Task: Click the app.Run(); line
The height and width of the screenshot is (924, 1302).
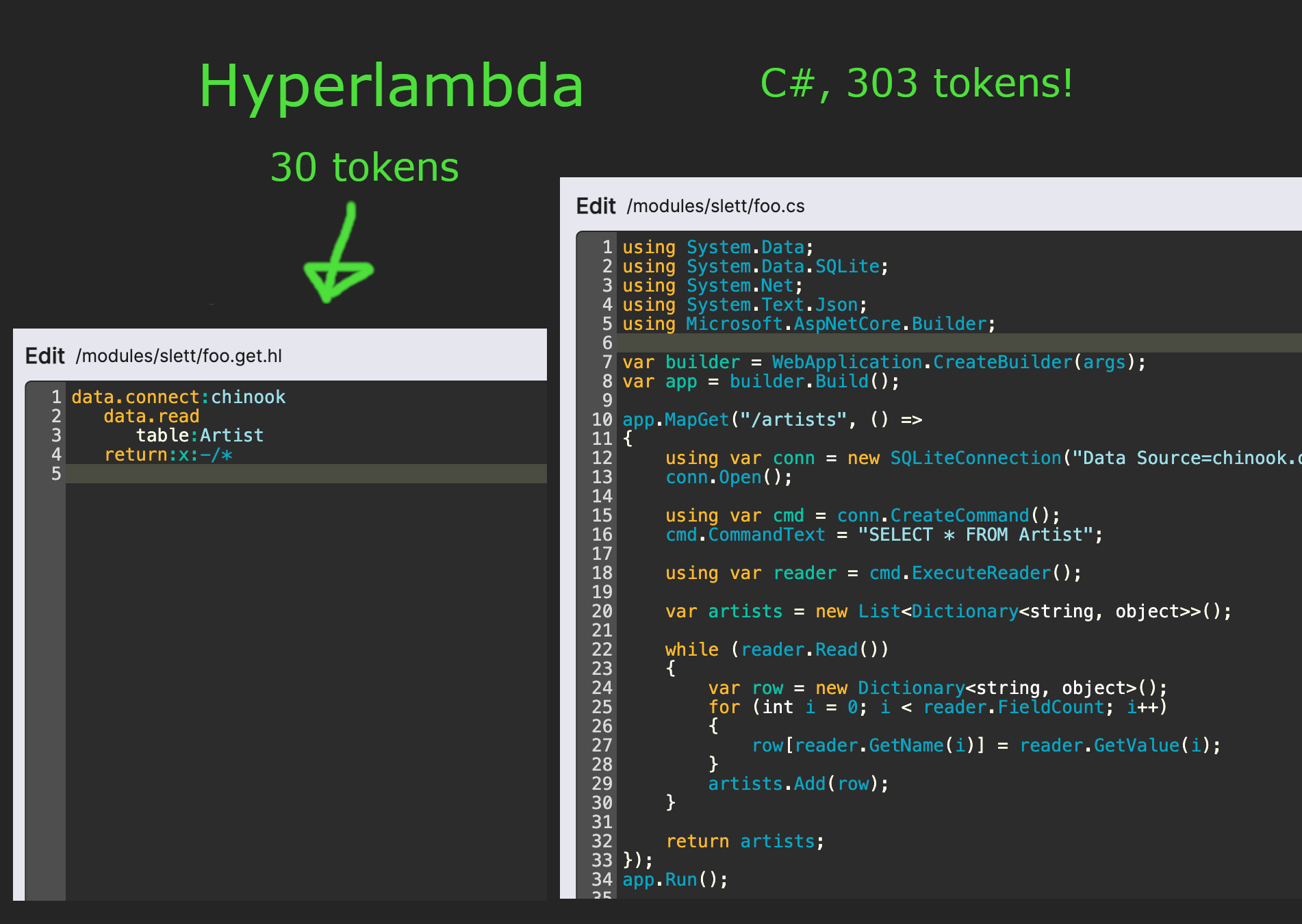Action: point(674,880)
